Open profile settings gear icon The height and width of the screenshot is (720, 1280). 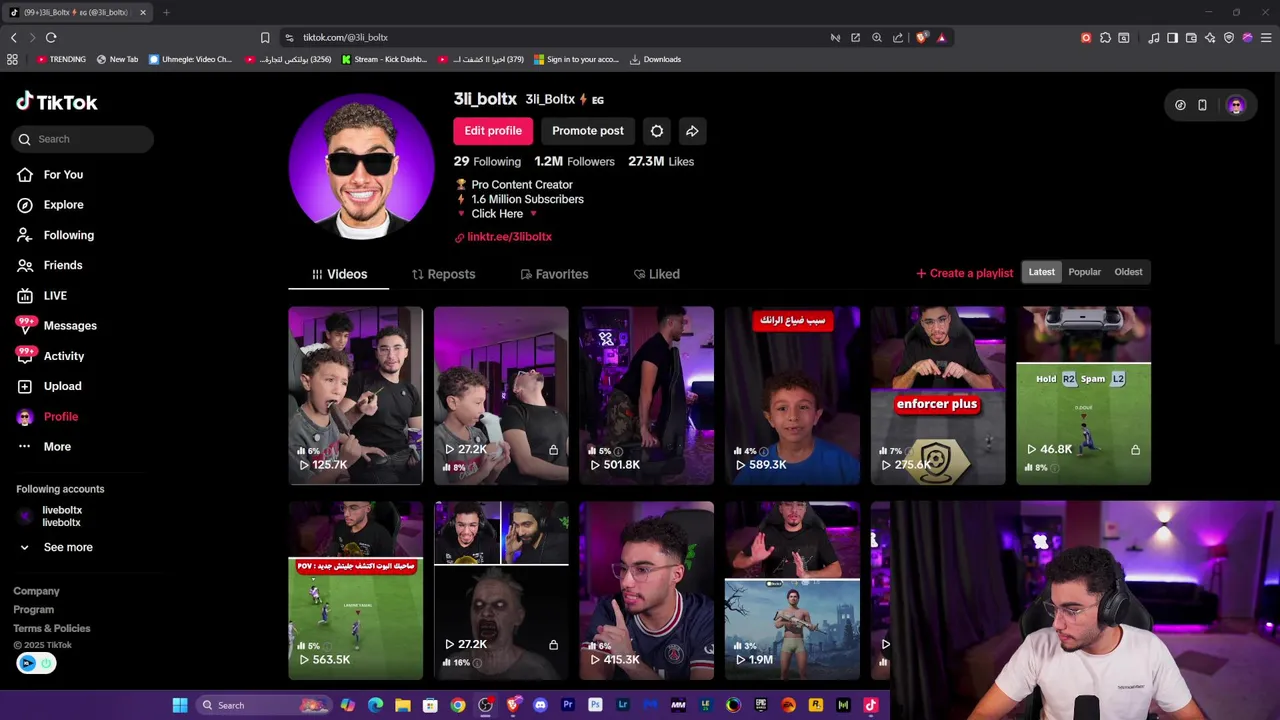click(657, 131)
